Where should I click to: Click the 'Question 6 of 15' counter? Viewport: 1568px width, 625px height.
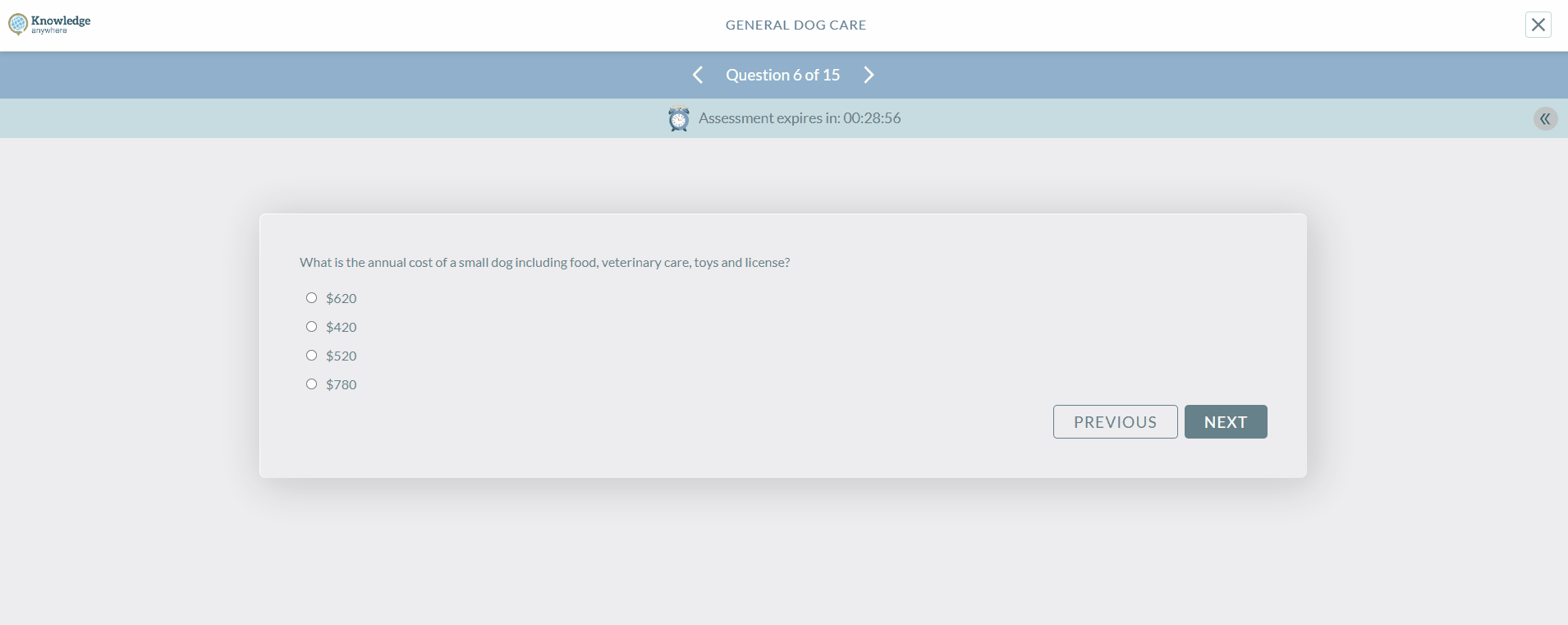[782, 75]
